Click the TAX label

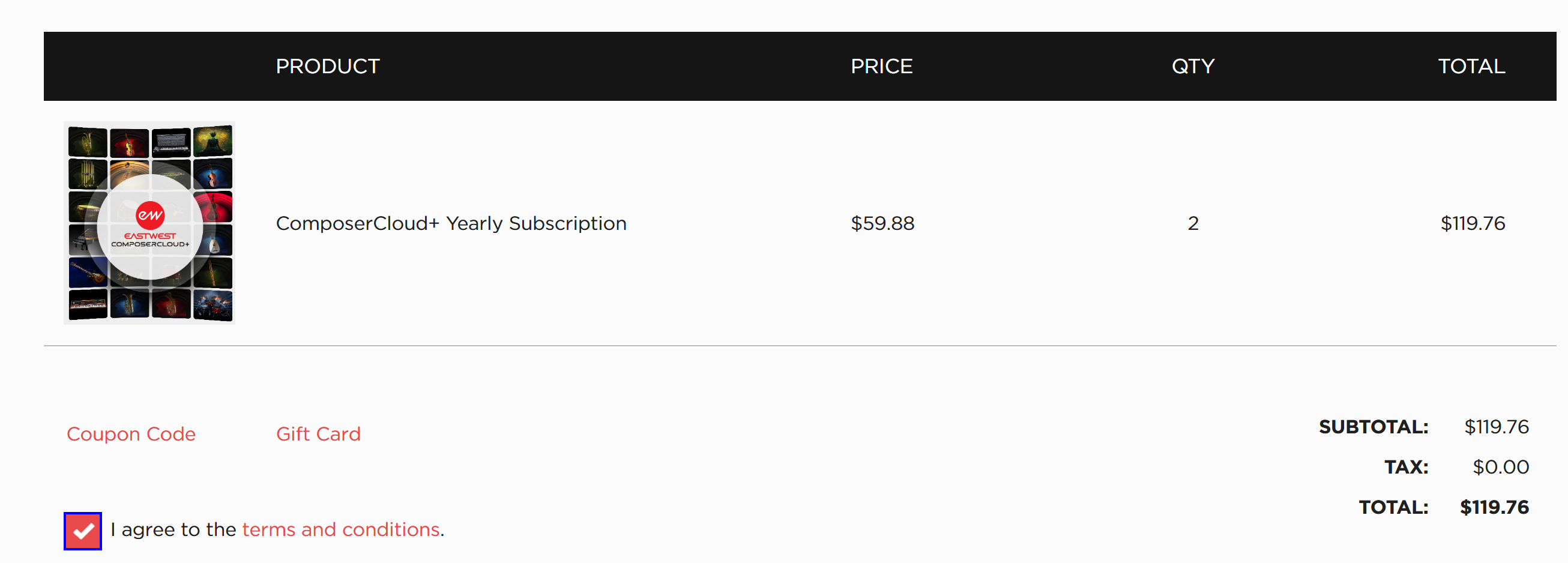(x=1405, y=467)
